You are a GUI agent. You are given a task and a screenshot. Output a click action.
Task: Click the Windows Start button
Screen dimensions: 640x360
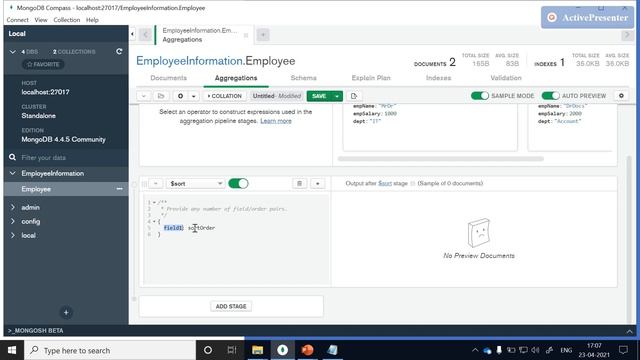point(12,350)
